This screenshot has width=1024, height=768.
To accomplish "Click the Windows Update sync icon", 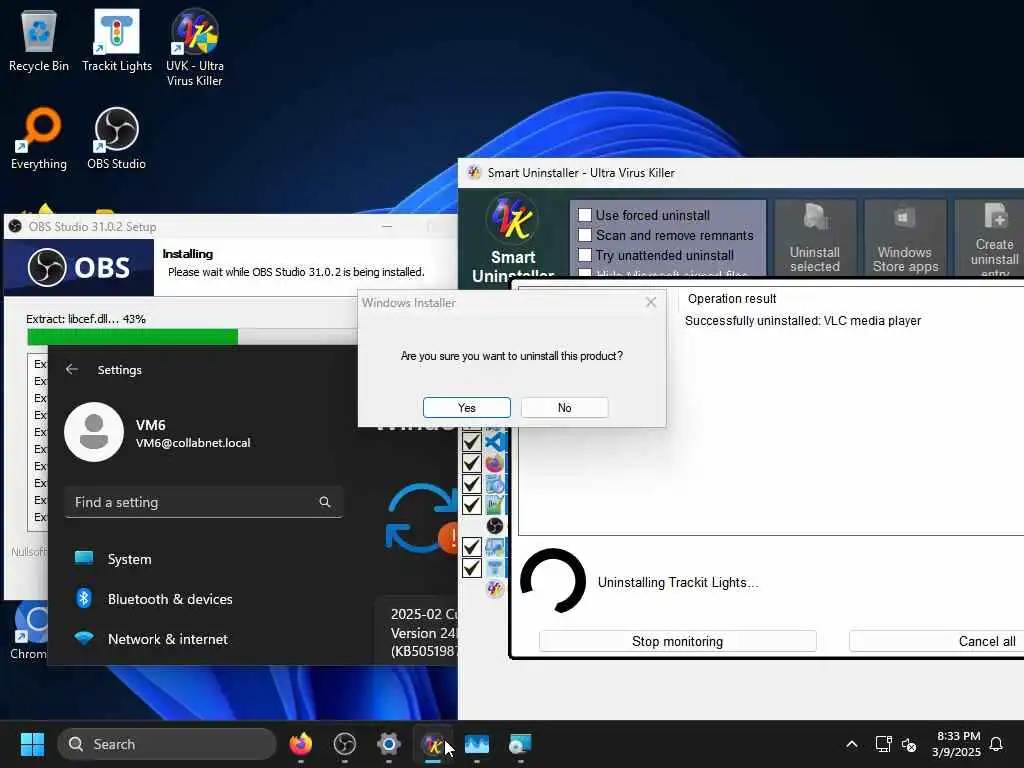I will coord(422,519).
